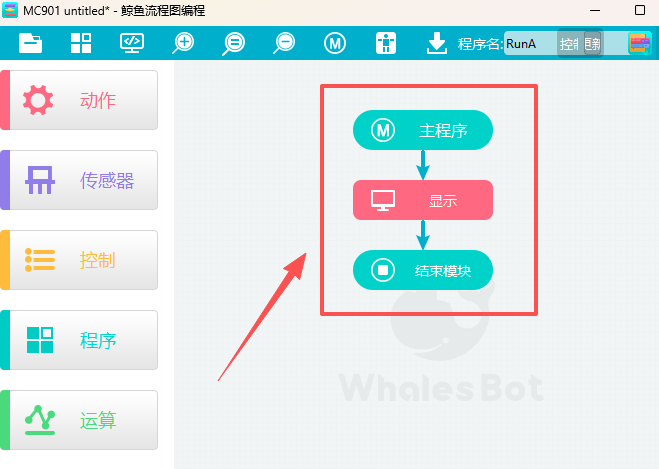The image size is (659, 469).
Task: Click the 控制 button beside program name
Action: coord(569,44)
